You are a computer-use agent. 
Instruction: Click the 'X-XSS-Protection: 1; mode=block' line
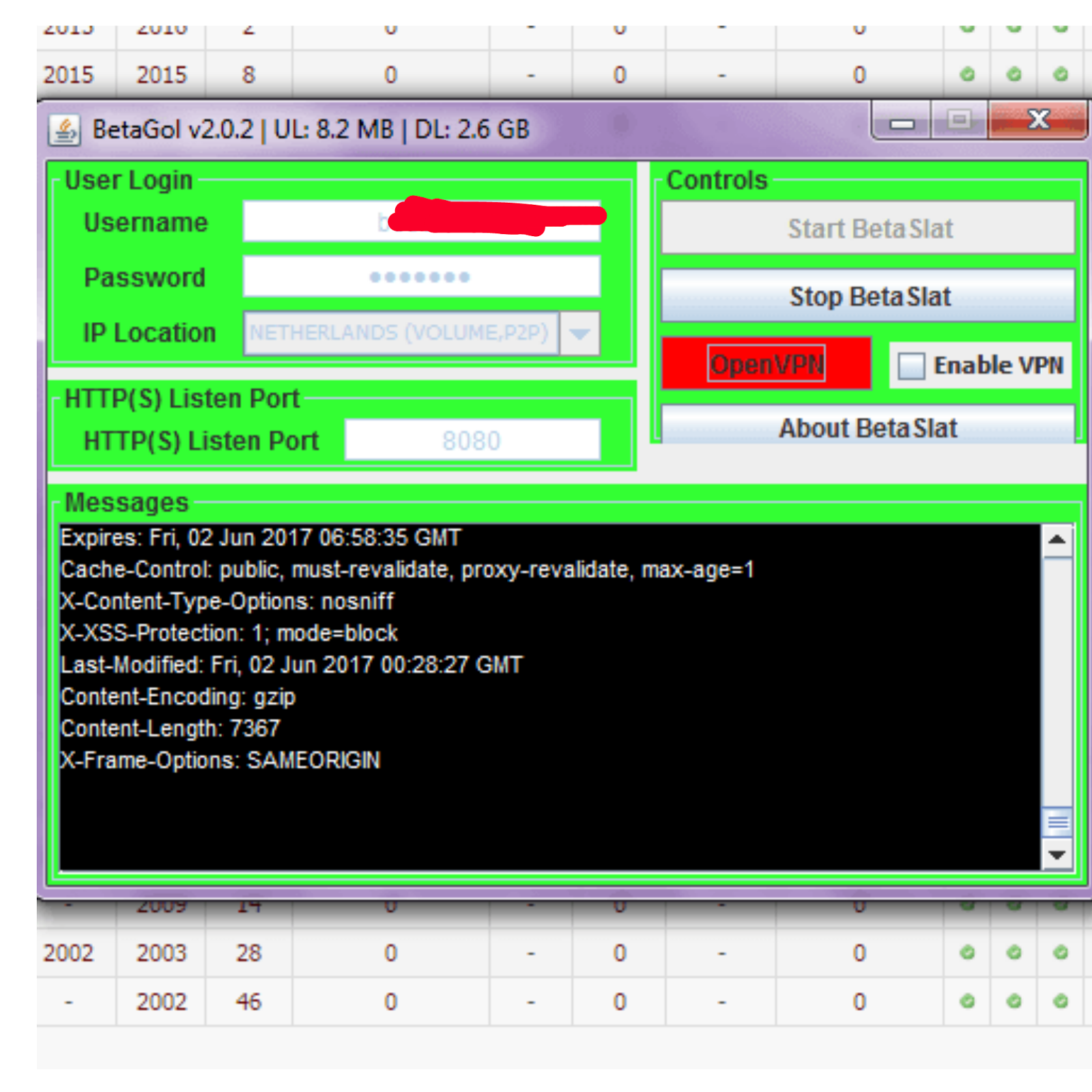click(x=229, y=633)
